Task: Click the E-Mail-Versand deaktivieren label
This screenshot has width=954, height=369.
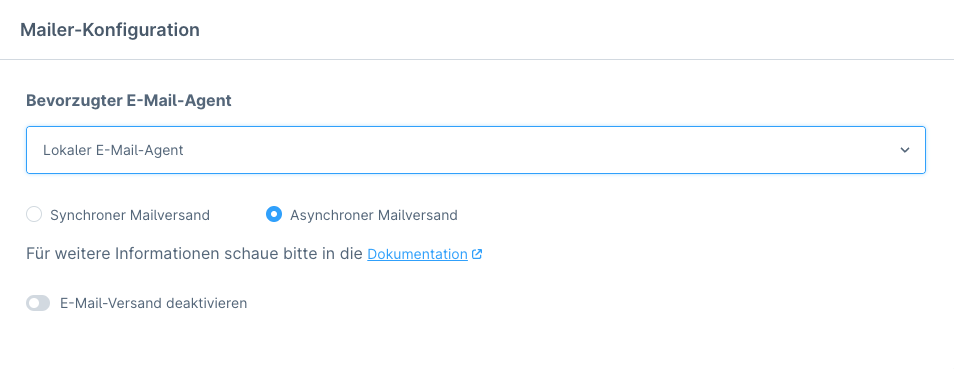Action: [x=153, y=303]
